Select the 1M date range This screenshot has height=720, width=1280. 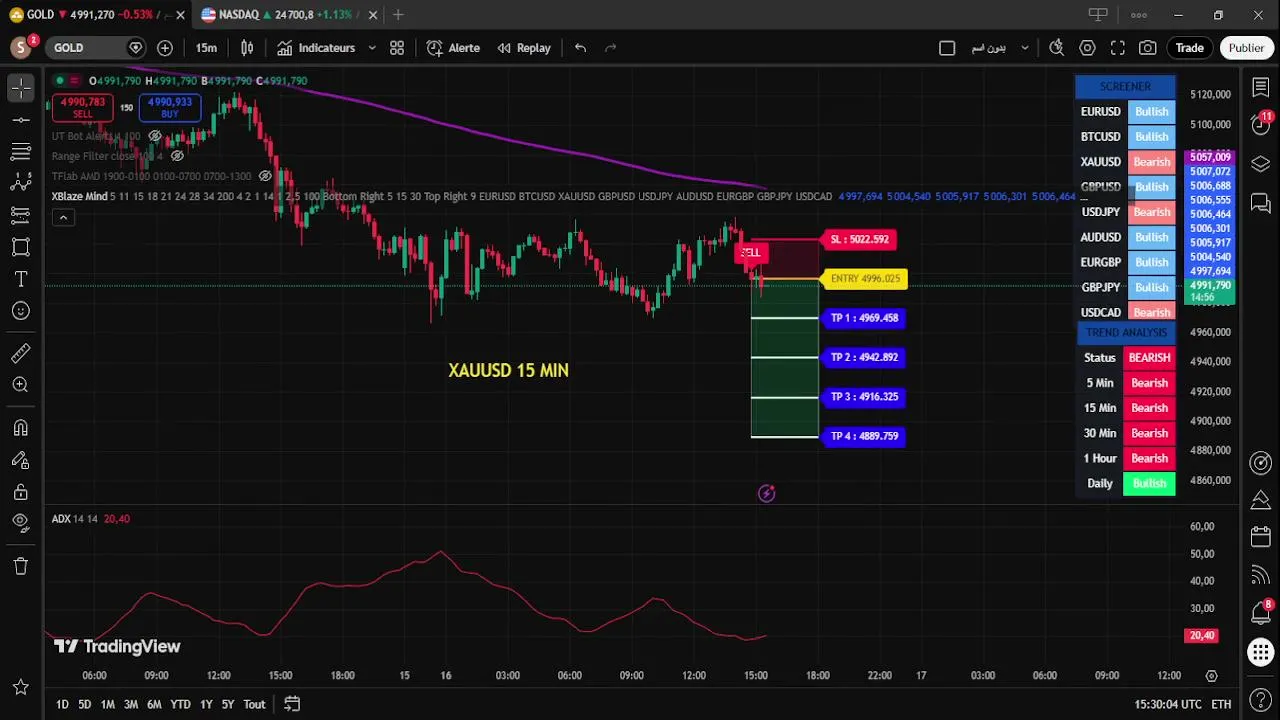pyautogui.click(x=107, y=704)
